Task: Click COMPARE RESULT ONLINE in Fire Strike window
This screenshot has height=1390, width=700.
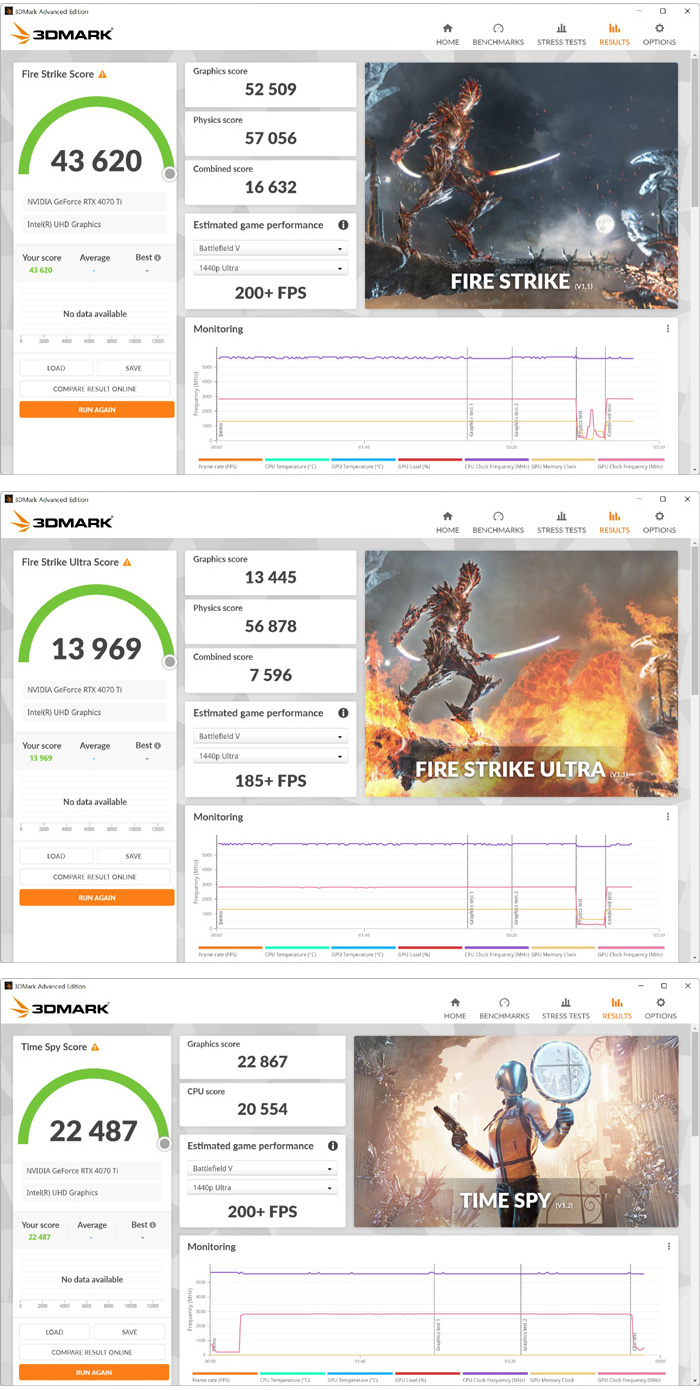Action: point(96,389)
